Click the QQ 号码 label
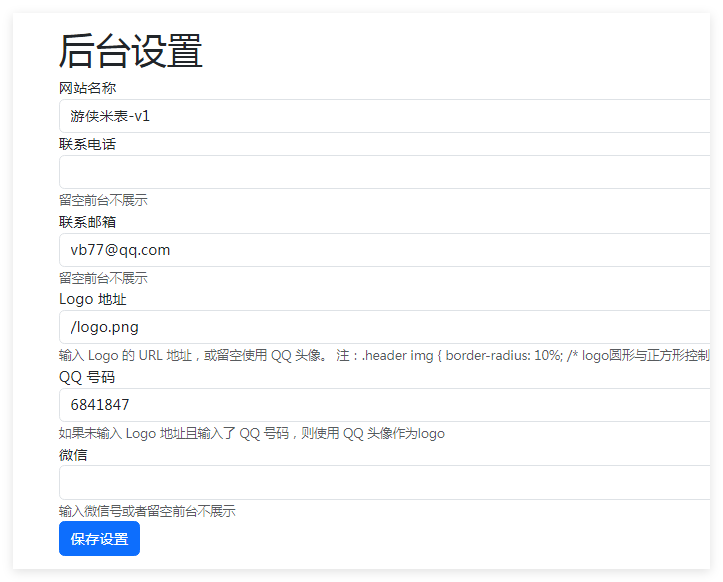Viewport: 723px width, 582px height. 87,377
